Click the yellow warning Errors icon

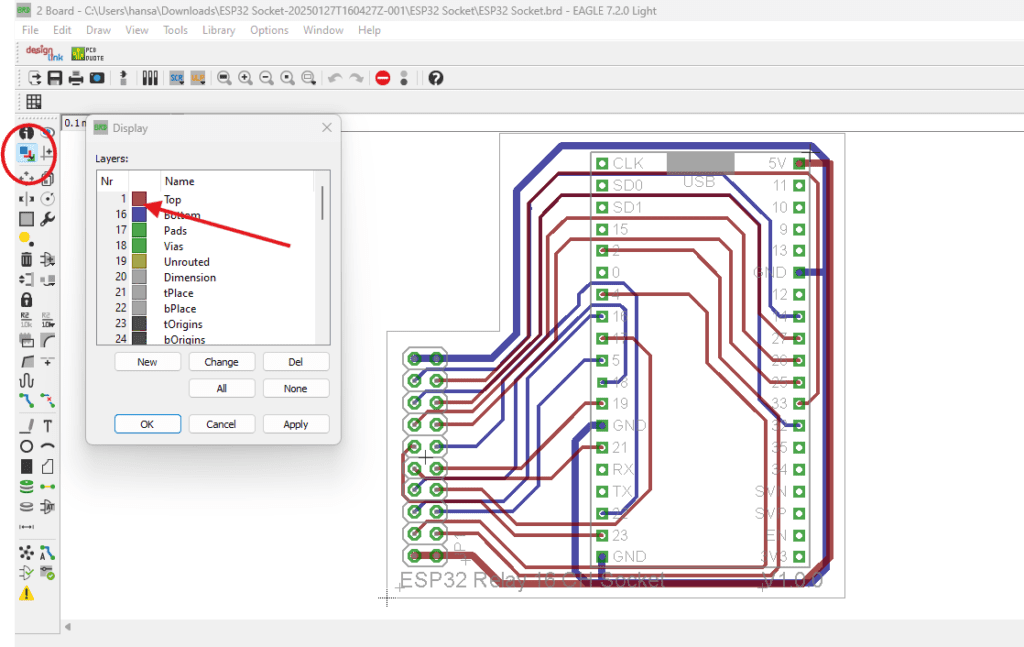point(26,593)
